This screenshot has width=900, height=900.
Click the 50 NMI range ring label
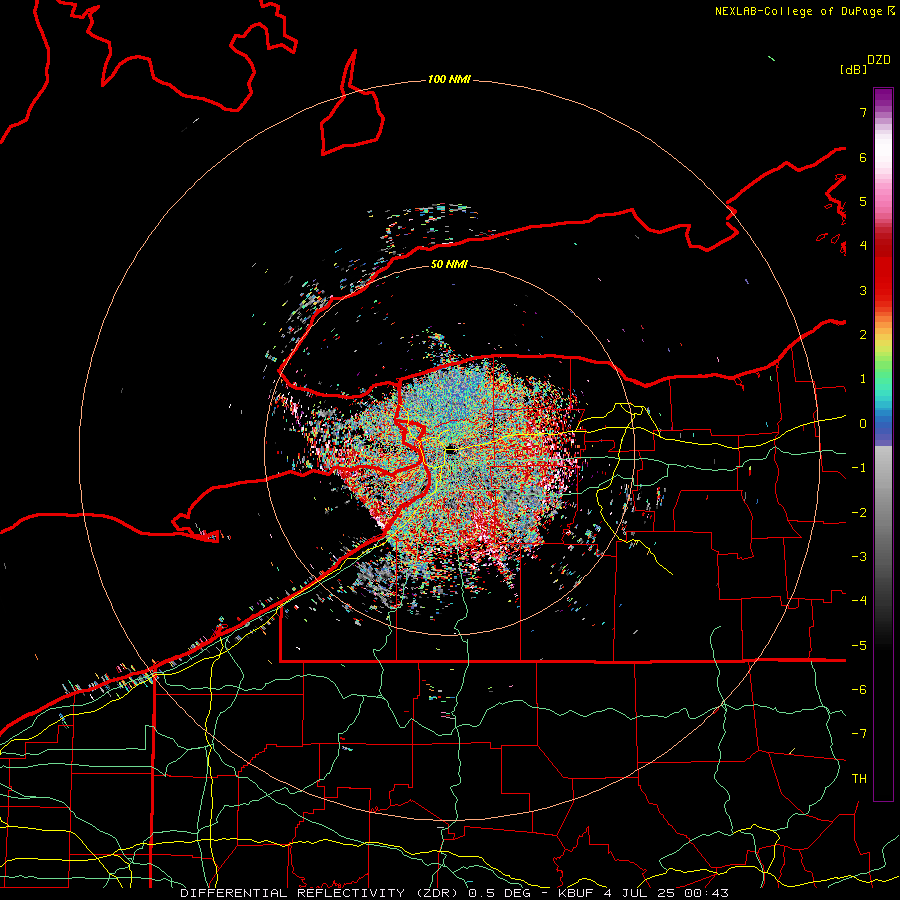[449, 264]
